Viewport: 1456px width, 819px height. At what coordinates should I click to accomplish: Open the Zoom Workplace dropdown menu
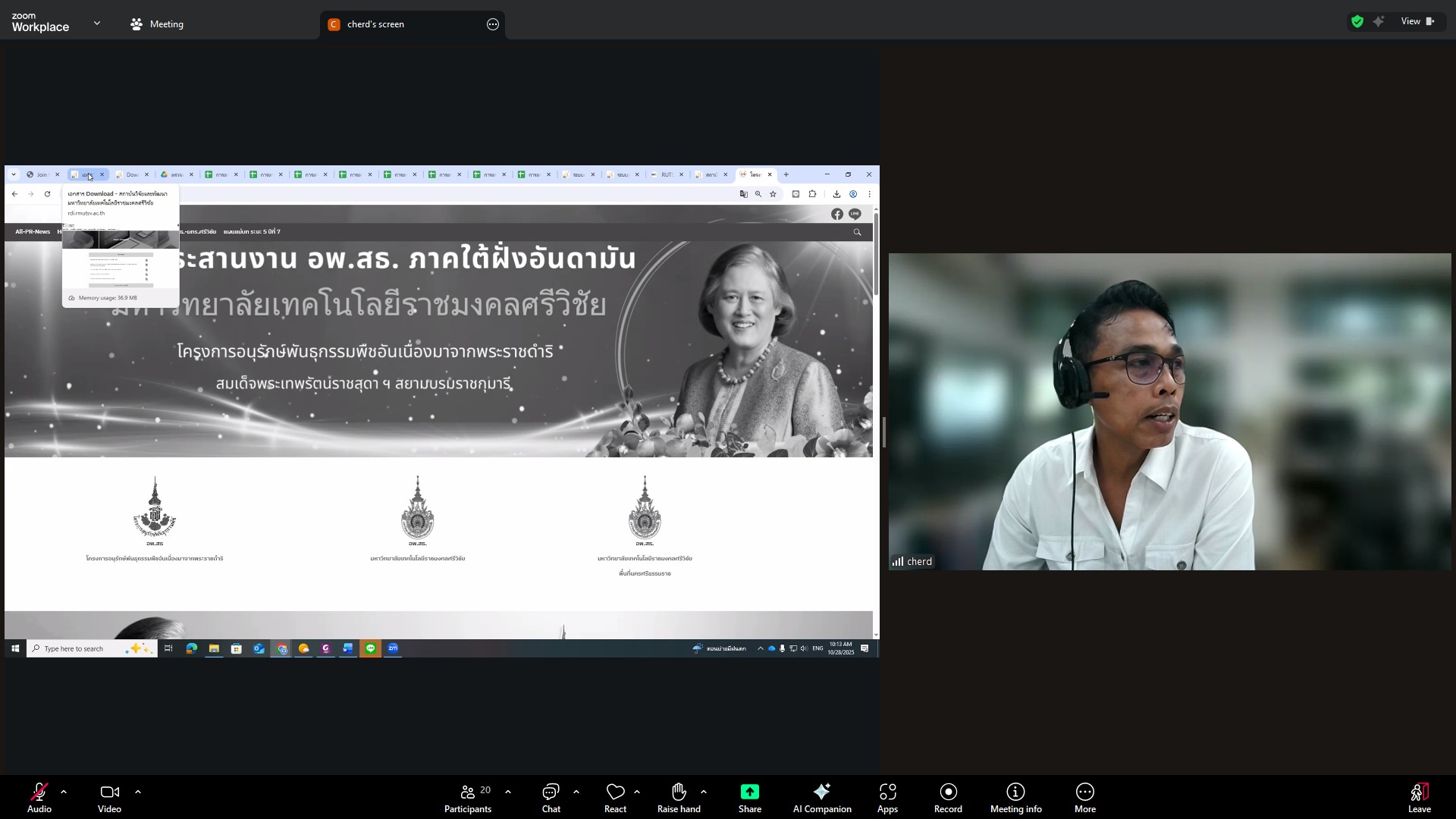(97, 24)
